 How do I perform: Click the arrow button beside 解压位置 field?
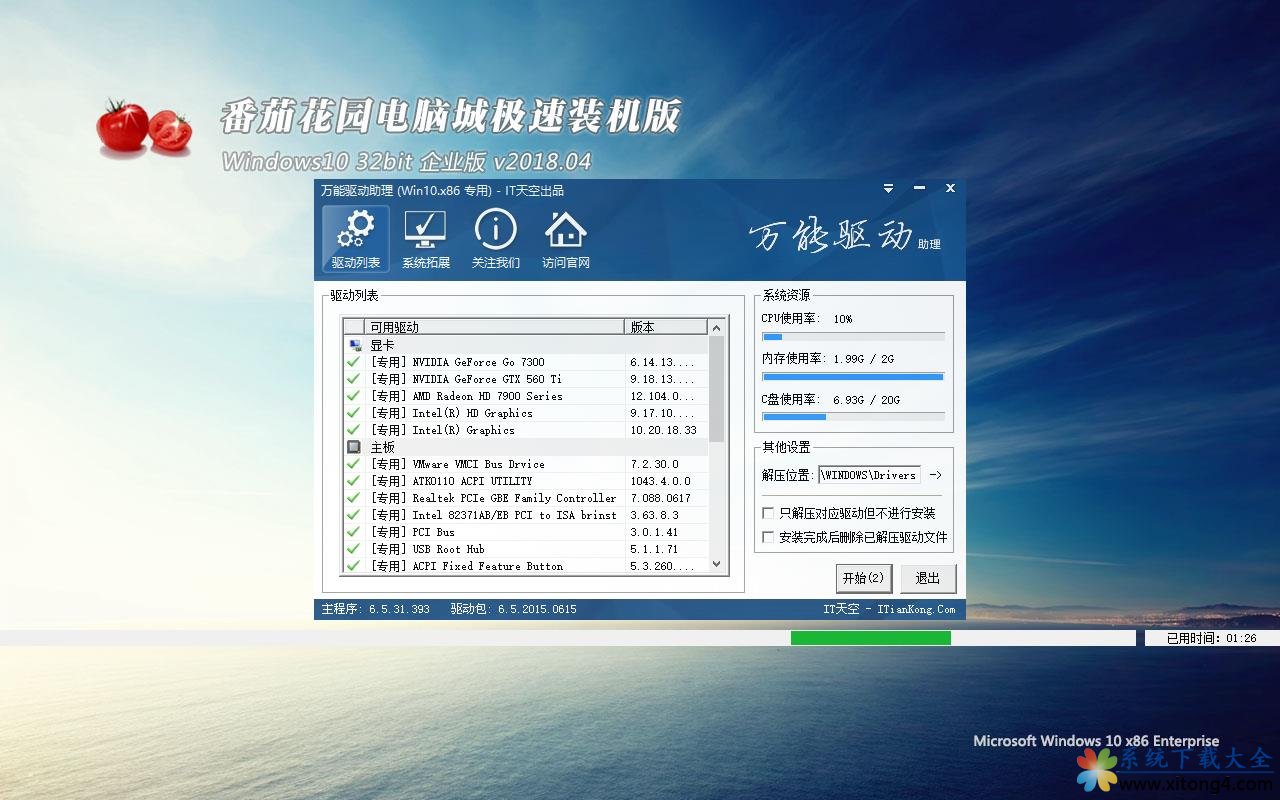(x=935, y=475)
